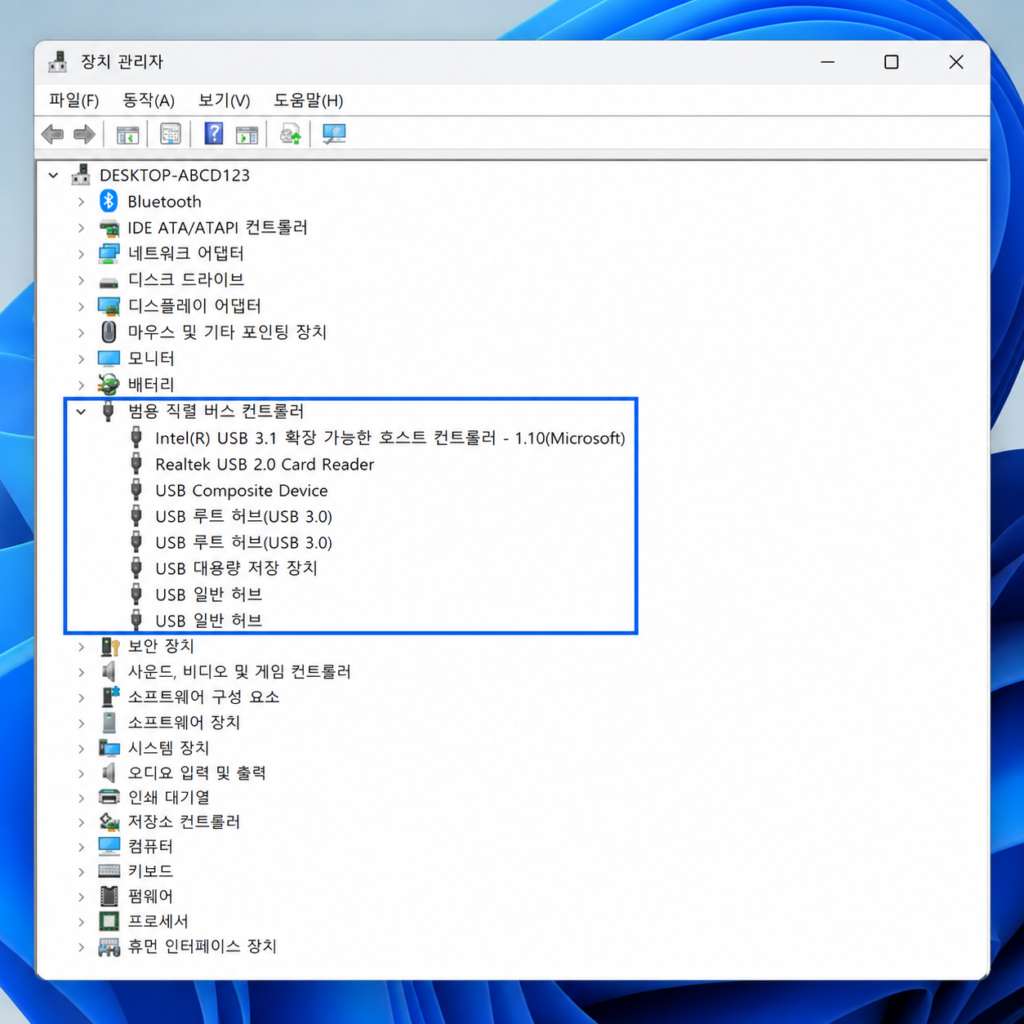Expand the 디스플레이 어댑터 category
The height and width of the screenshot is (1024, 1024).
point(81,306)
